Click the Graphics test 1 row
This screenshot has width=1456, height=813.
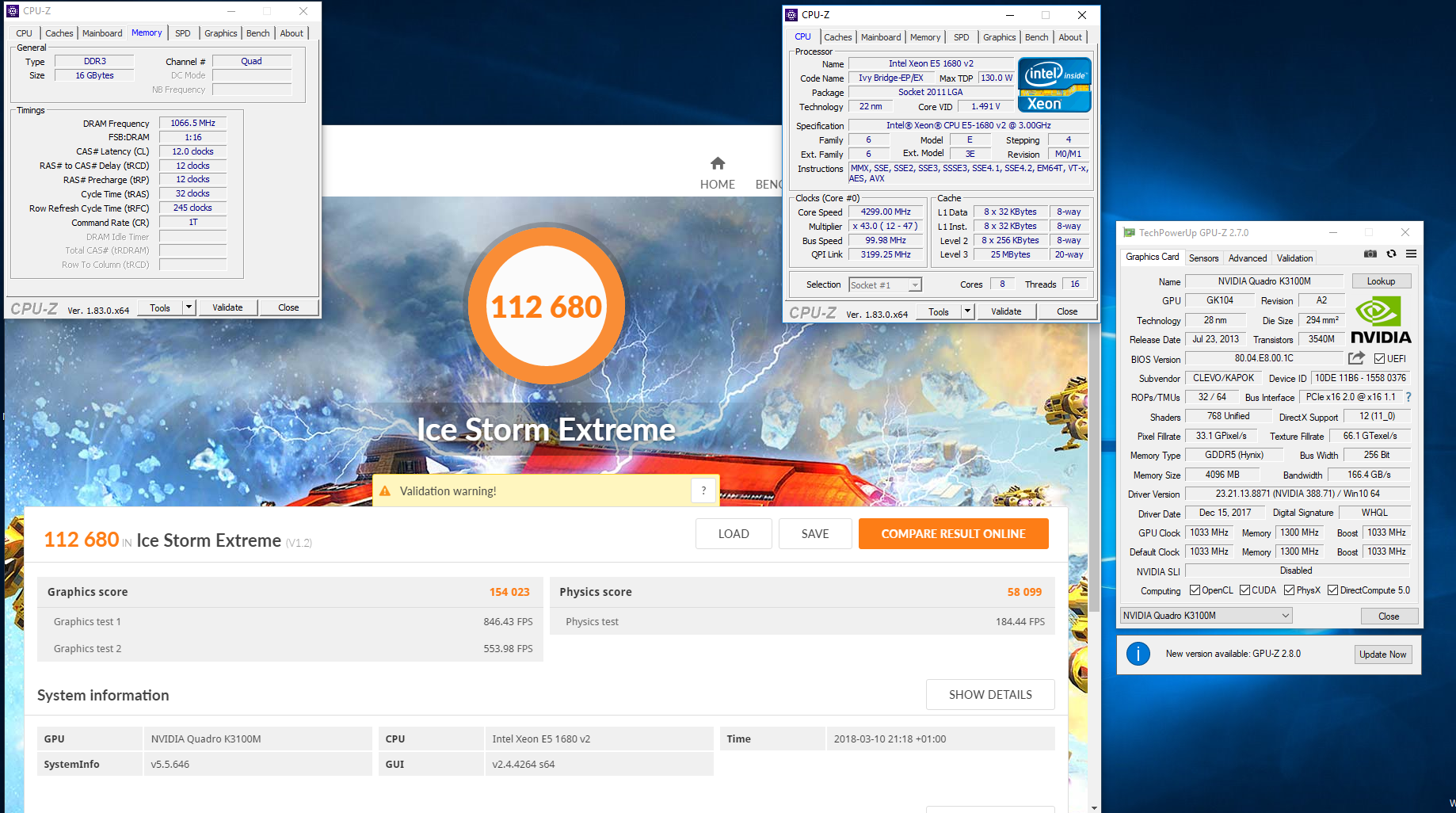pos(291,622)
